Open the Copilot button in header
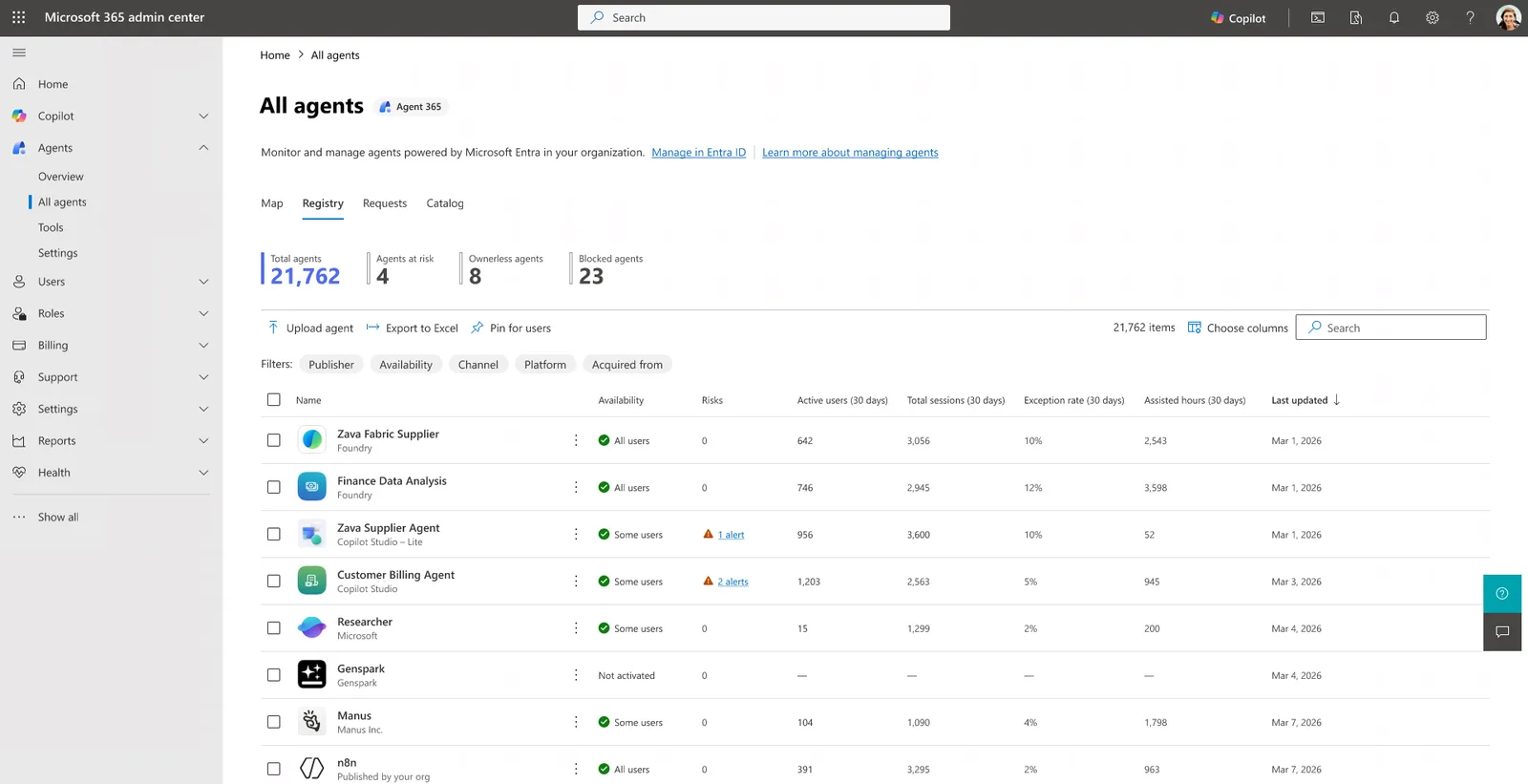Viewport: 1528px width, 784px height. click(x=1238, y=17)
